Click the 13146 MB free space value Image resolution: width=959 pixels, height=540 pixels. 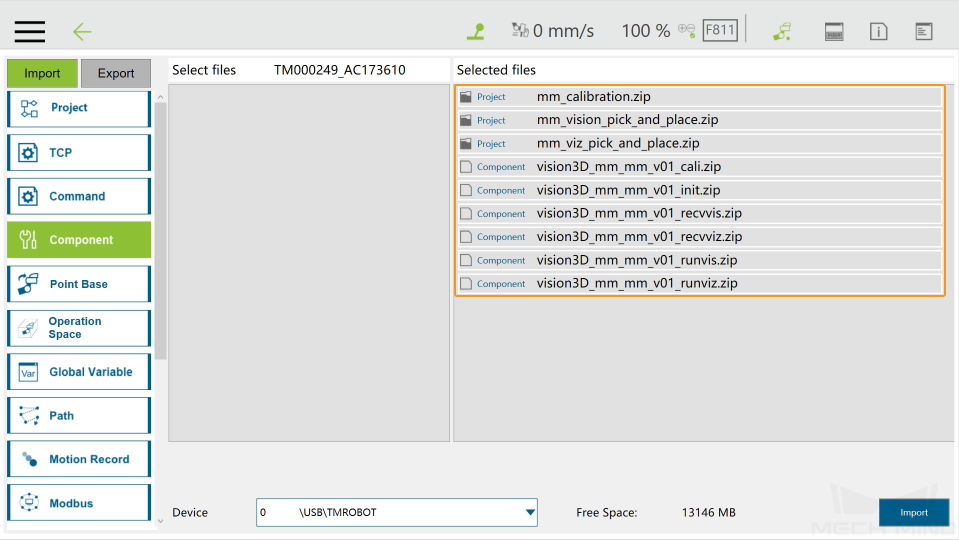tap(708, 512)
